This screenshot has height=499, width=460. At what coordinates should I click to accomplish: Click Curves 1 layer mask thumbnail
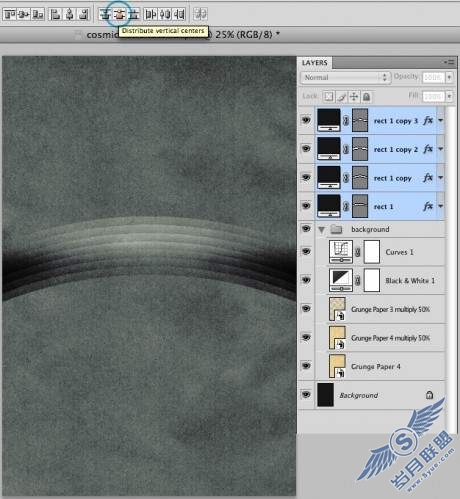pos(372,252)
